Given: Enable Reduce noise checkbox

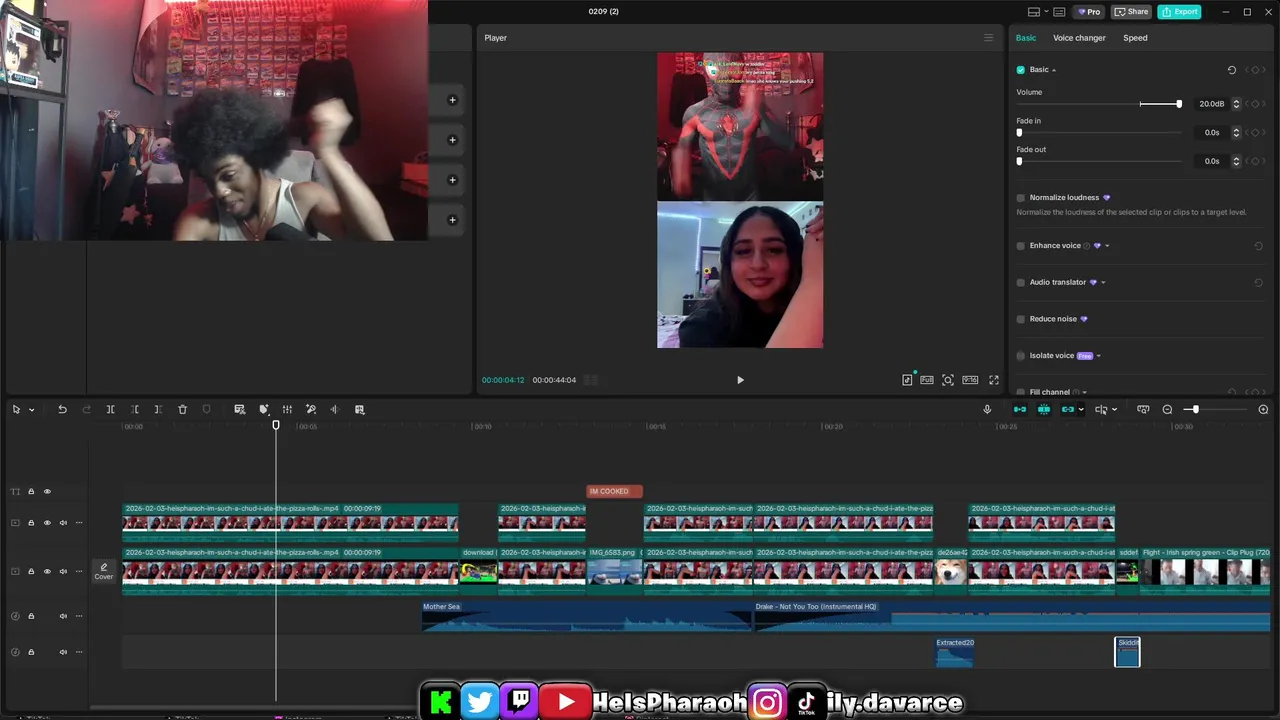Looking at the screenshot, I should [x=1021, y=319].
